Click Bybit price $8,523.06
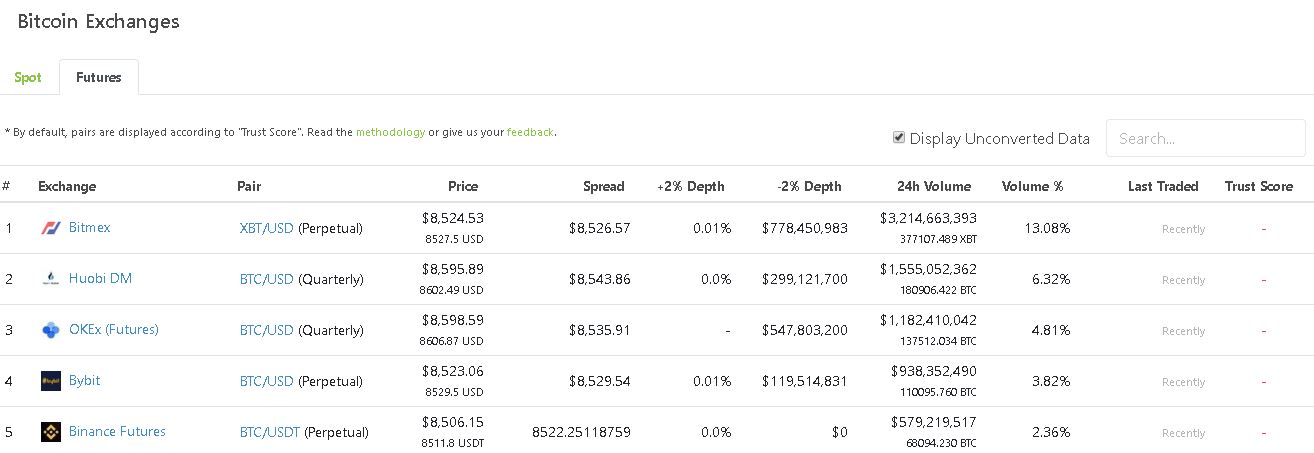This screenshot has width=1314, height=453. click(x=453, y=370)
